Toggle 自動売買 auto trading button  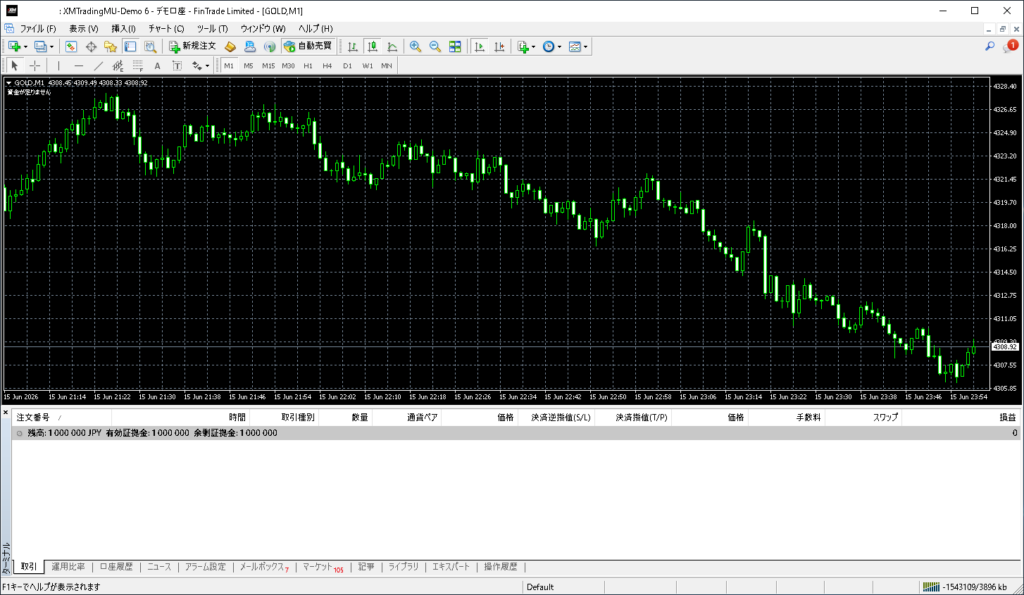click(x=308, y=46)
